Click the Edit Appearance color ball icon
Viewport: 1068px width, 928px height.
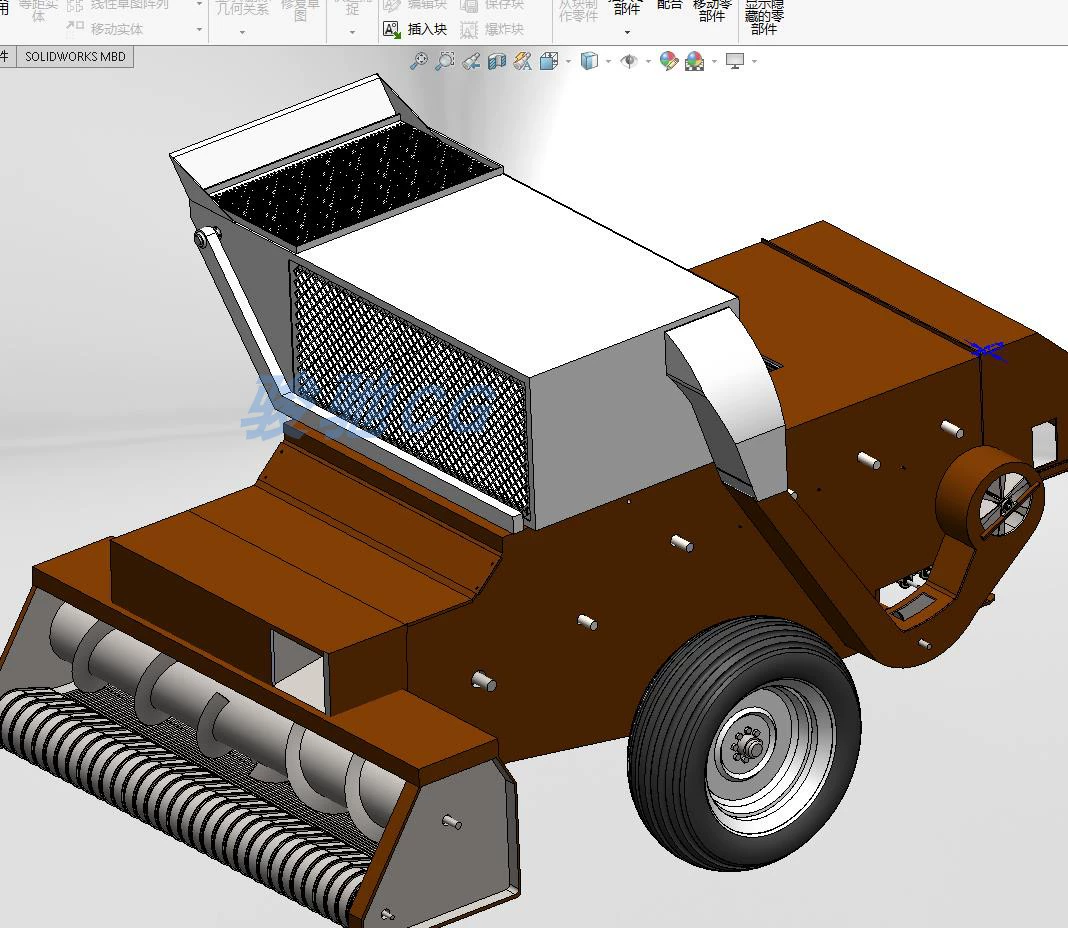click(669, 61)
